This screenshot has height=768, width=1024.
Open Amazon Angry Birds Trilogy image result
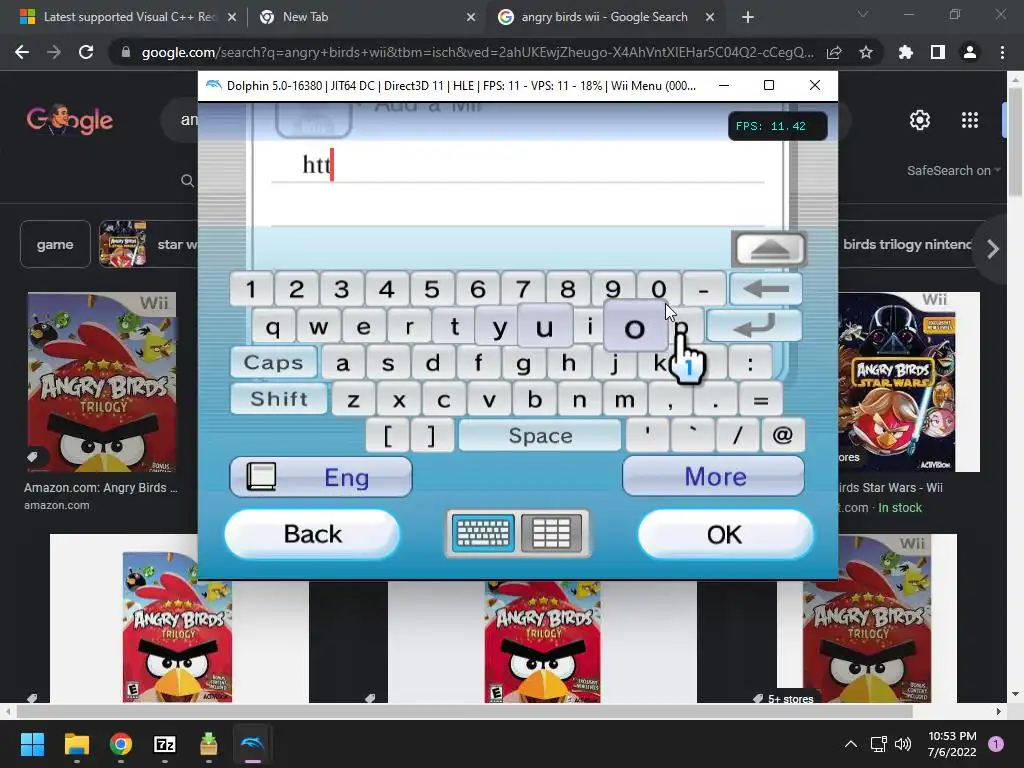102,382
